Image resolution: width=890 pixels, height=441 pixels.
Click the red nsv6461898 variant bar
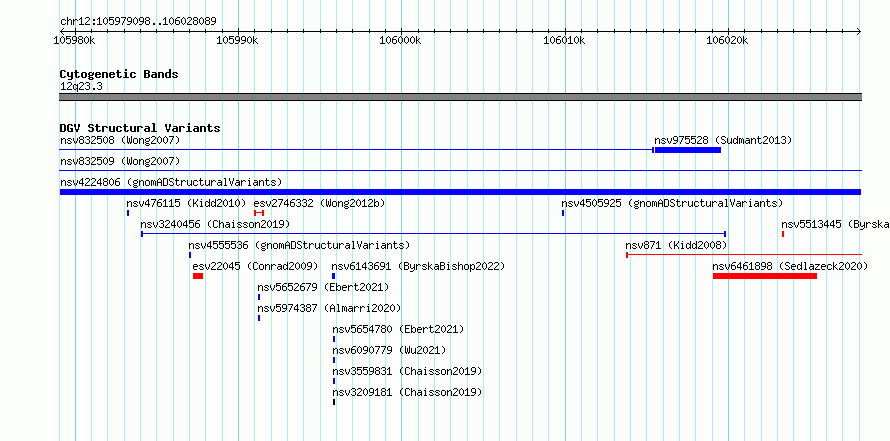click(765, 276)
